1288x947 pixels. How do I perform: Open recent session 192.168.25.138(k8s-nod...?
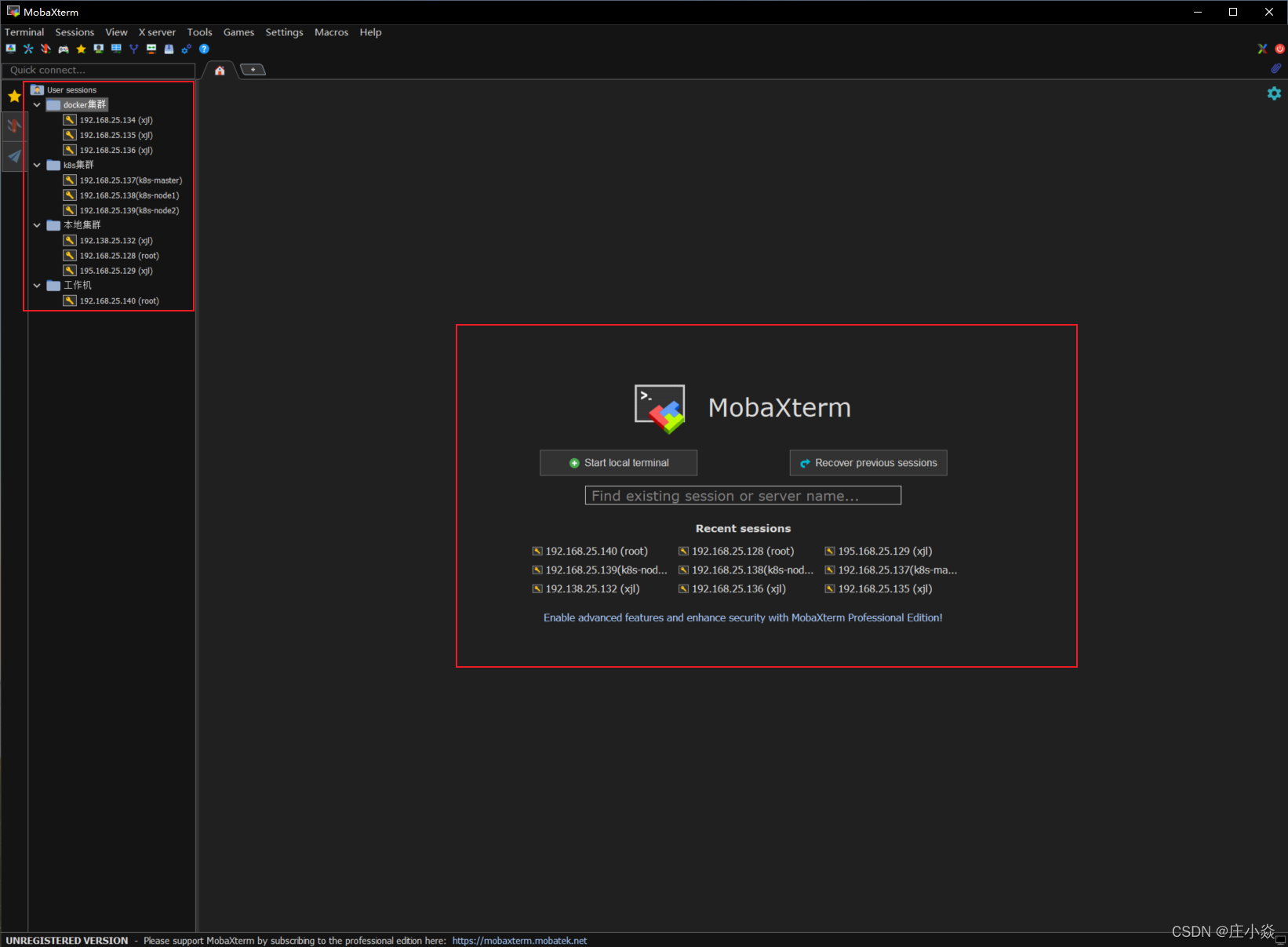point(746,570)
